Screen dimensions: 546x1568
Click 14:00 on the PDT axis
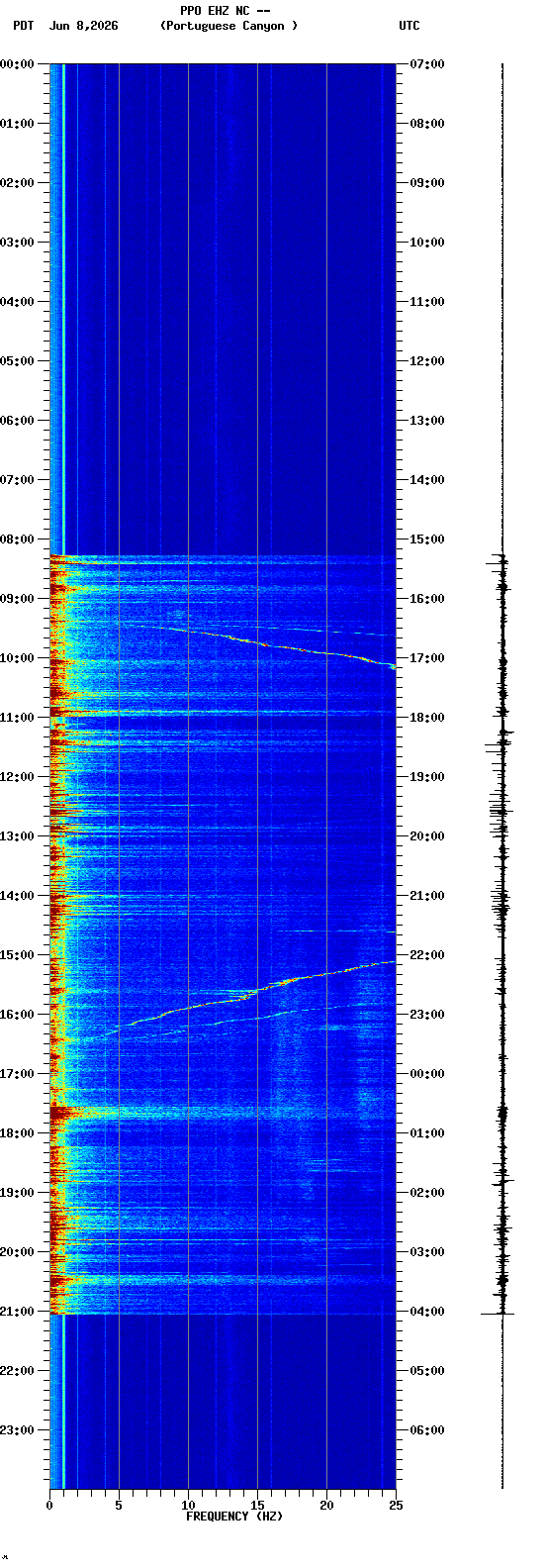[17, 896]
